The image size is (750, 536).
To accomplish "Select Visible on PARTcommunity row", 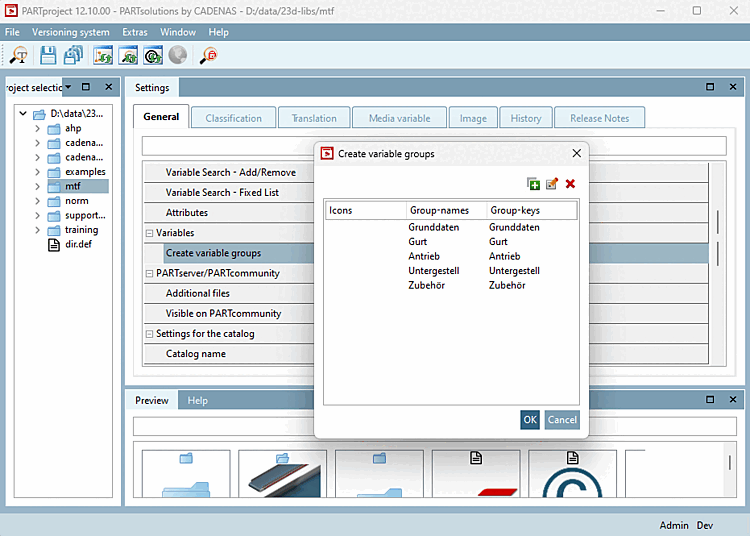I will click(223, 314).
